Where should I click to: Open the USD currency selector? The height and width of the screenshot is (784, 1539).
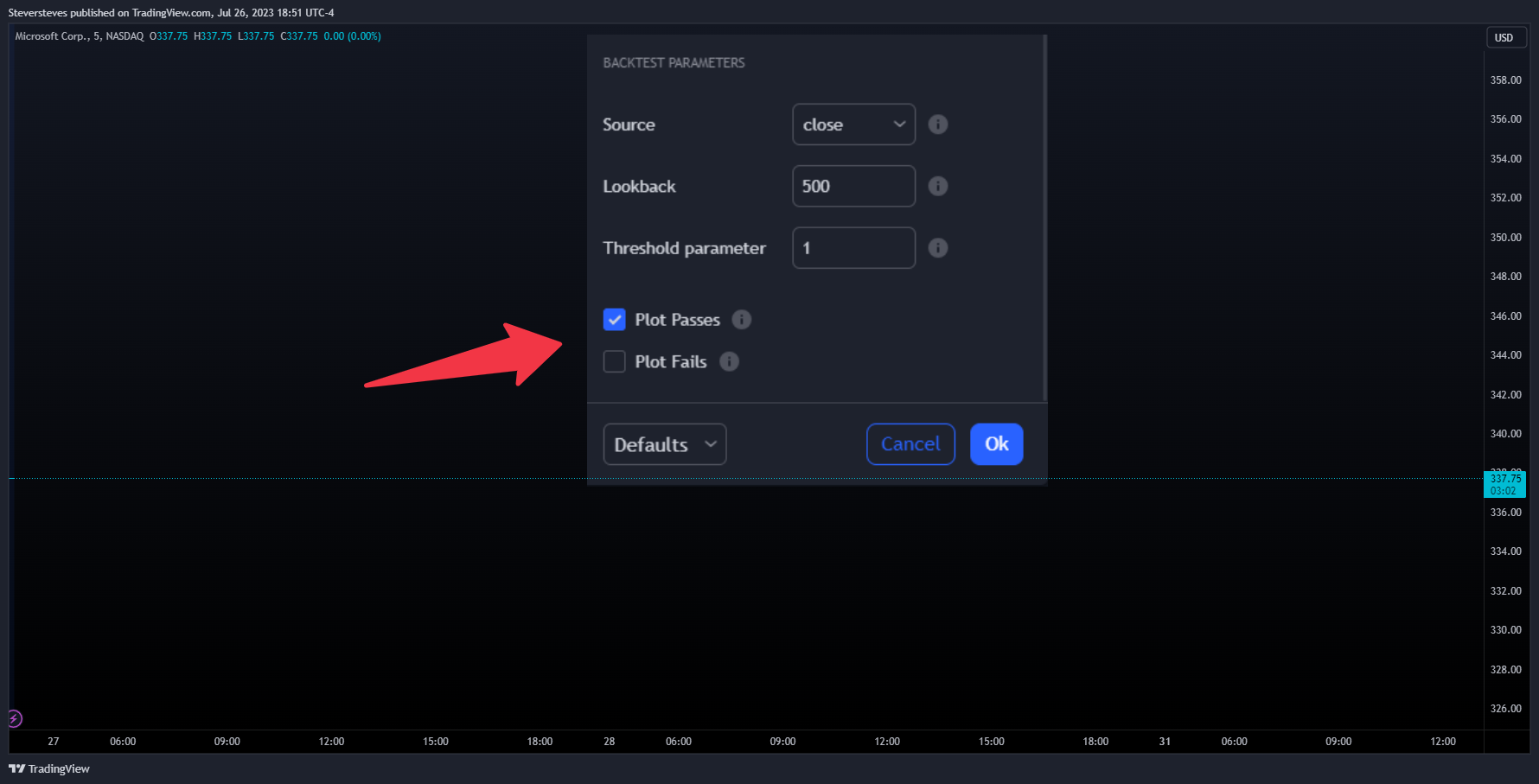coord(1505,37)
